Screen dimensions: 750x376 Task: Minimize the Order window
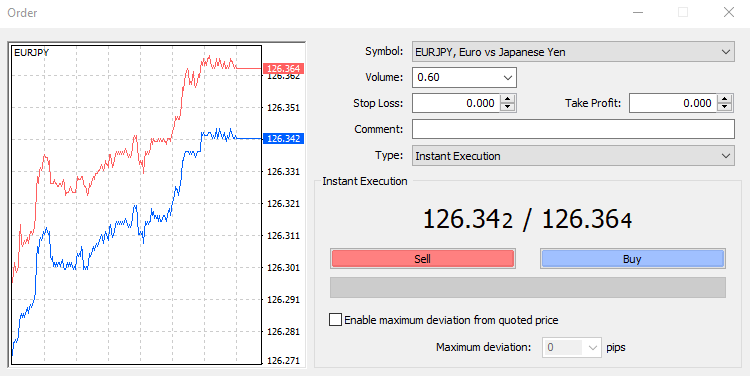point(638,12)
